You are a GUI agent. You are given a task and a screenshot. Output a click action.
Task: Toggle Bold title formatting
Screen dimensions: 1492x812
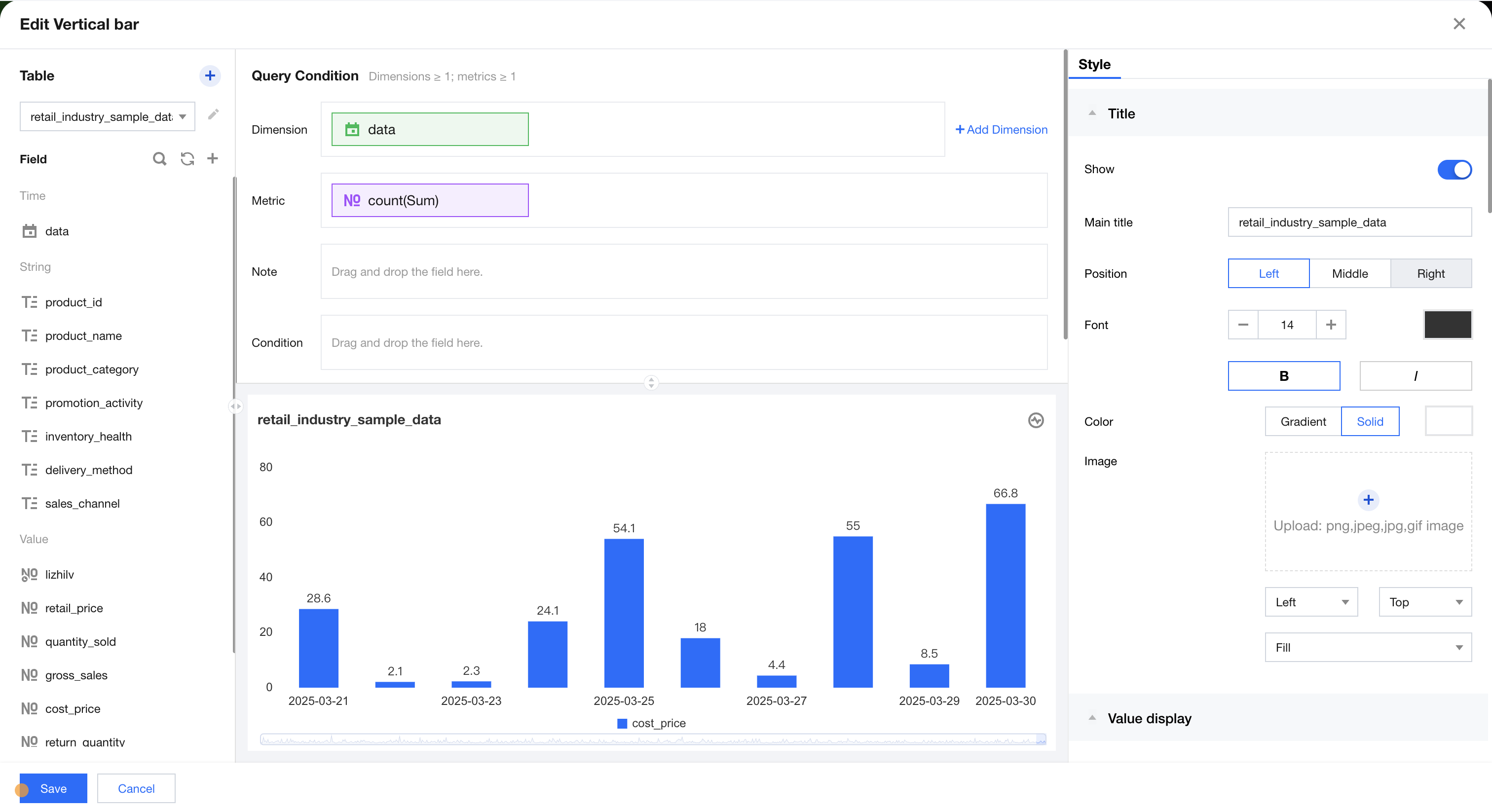coord(1283,376)
